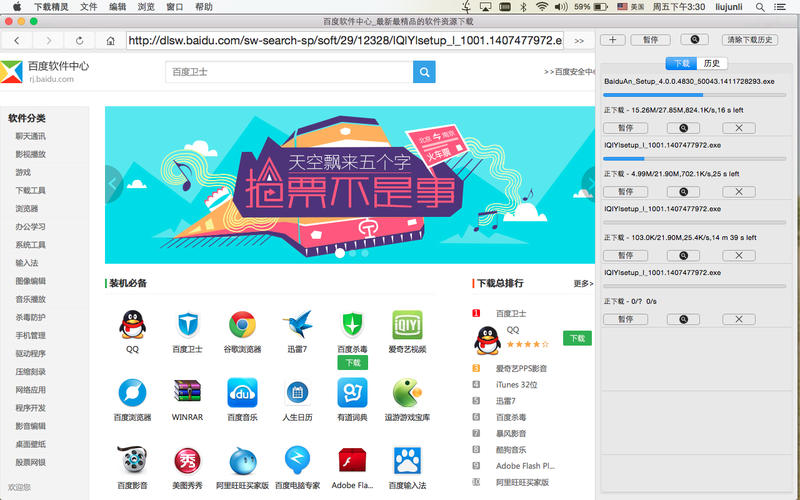Switch to 历史 tab in download panel

tap(712, 63)
